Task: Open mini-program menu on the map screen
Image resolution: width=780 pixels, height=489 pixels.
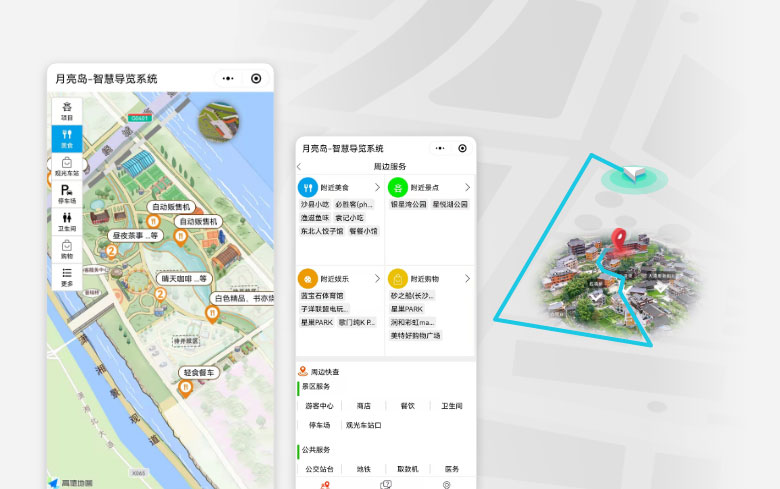Action: click(228, 78)
